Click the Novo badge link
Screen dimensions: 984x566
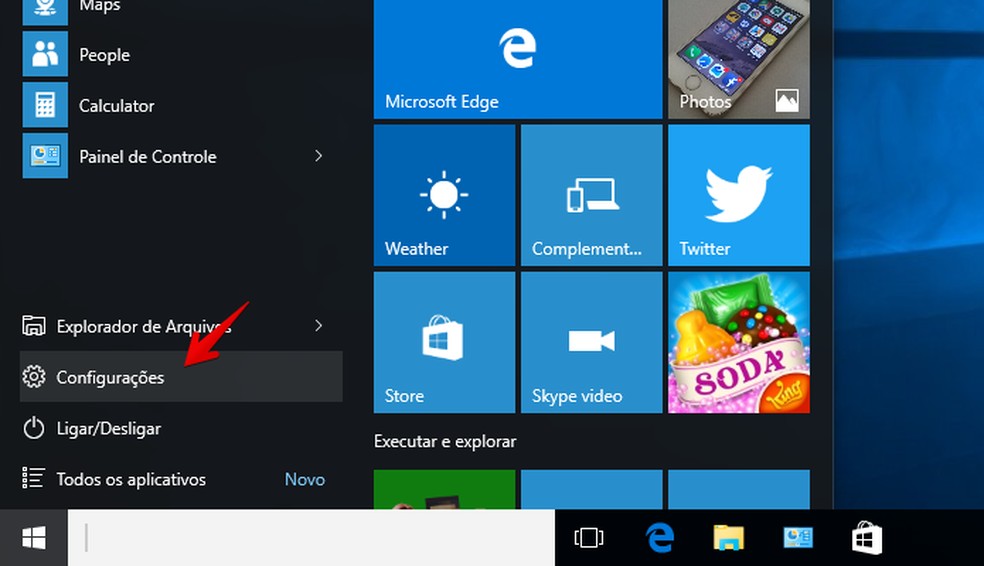pos(305,479)
